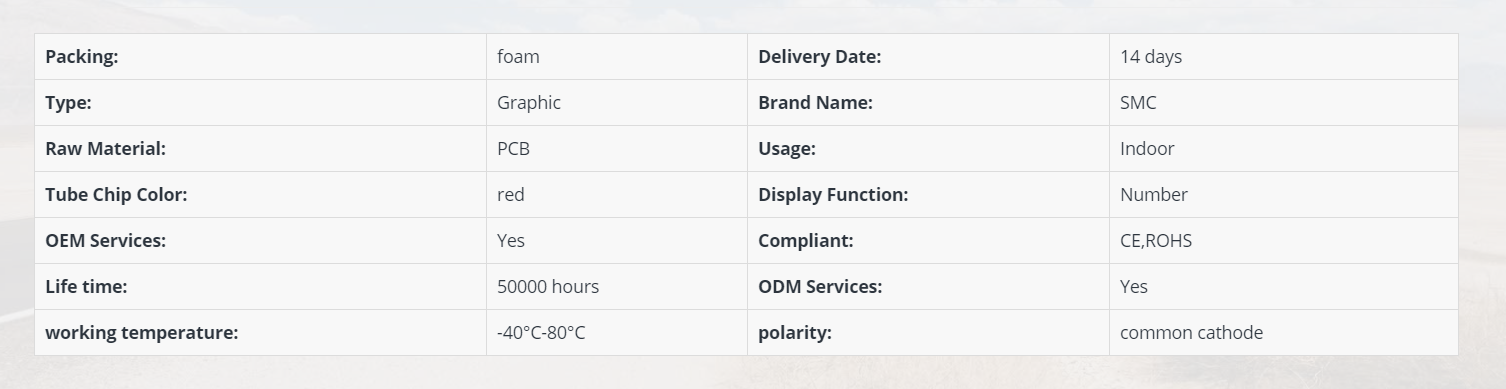Select the red chip color value
This screenshot has height=389, width=1506.
click(510, 195)
